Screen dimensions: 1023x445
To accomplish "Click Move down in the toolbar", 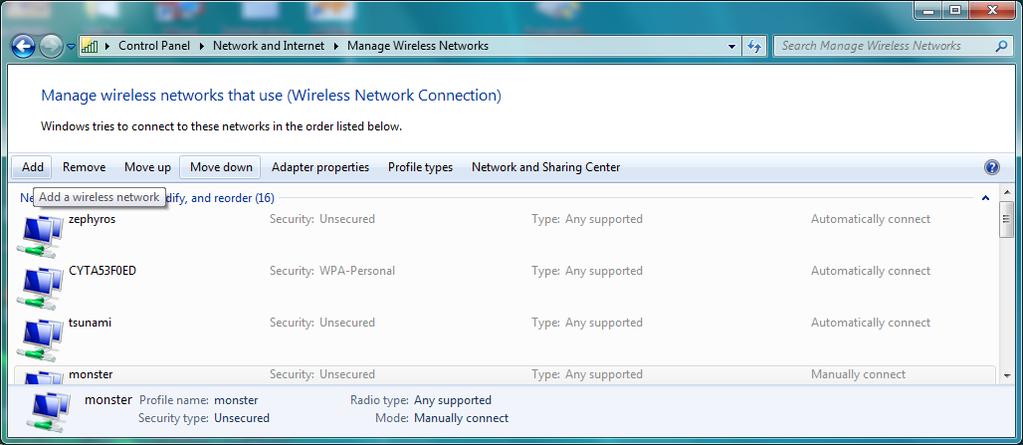I will point(221,167).
